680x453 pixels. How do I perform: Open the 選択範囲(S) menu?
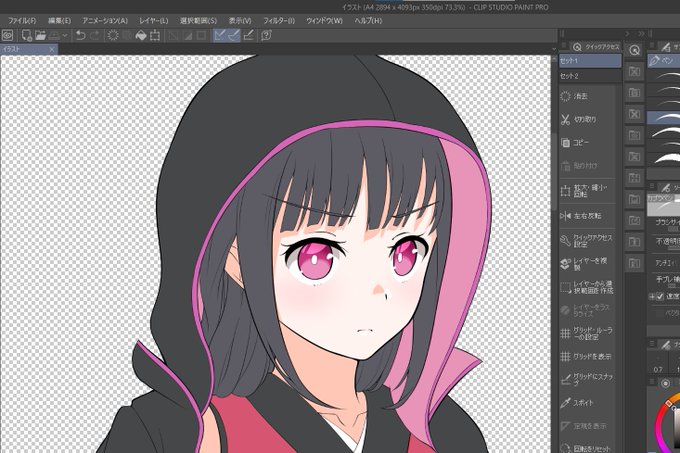199,20
